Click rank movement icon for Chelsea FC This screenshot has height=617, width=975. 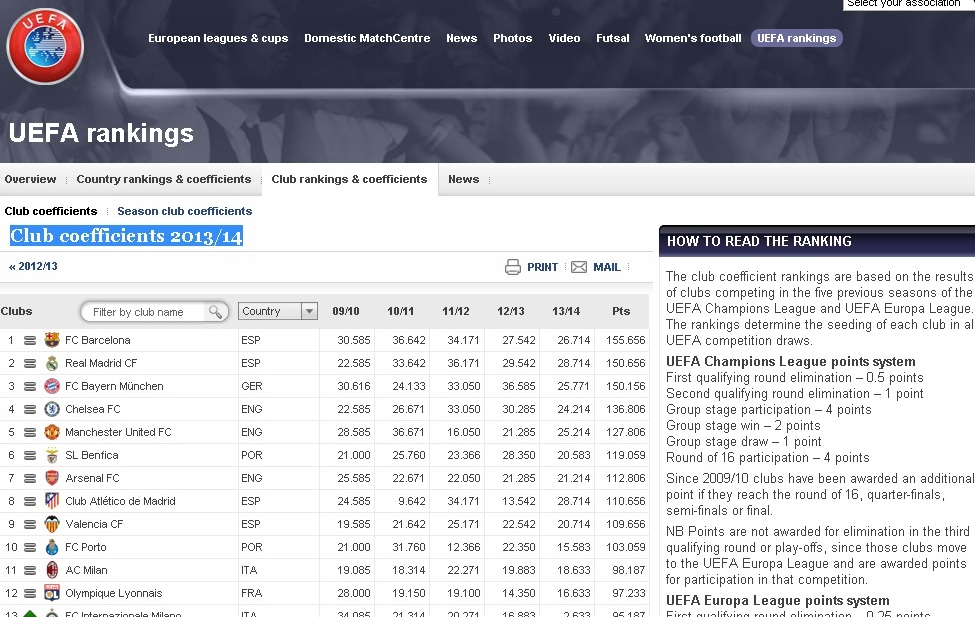point(30,409)
